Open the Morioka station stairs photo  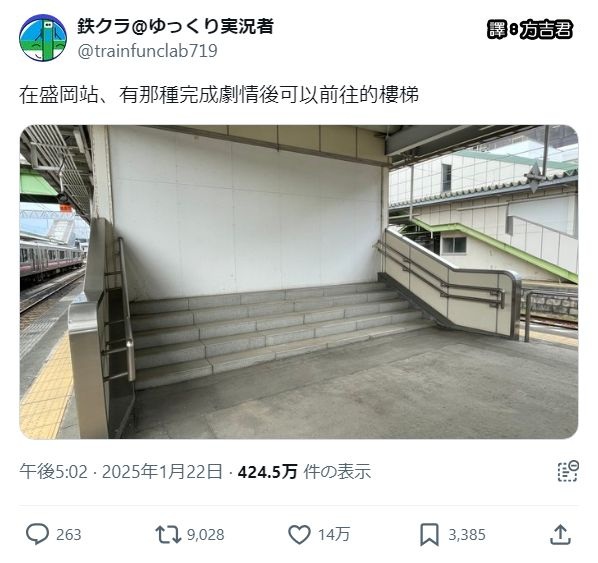[299, 282]
